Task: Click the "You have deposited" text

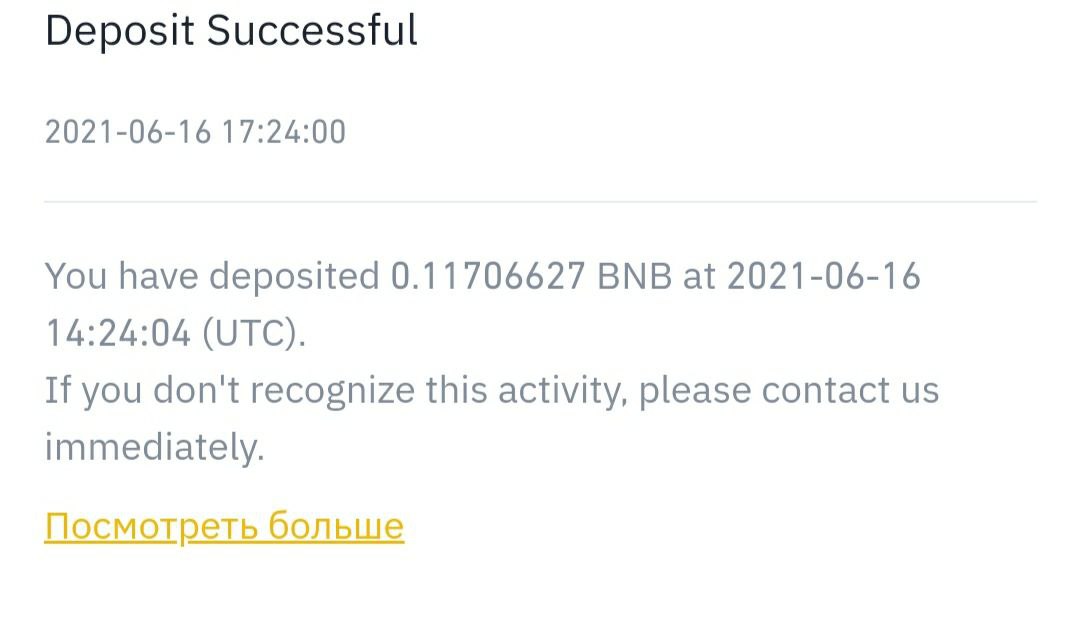Action: (x=212, y=276)
